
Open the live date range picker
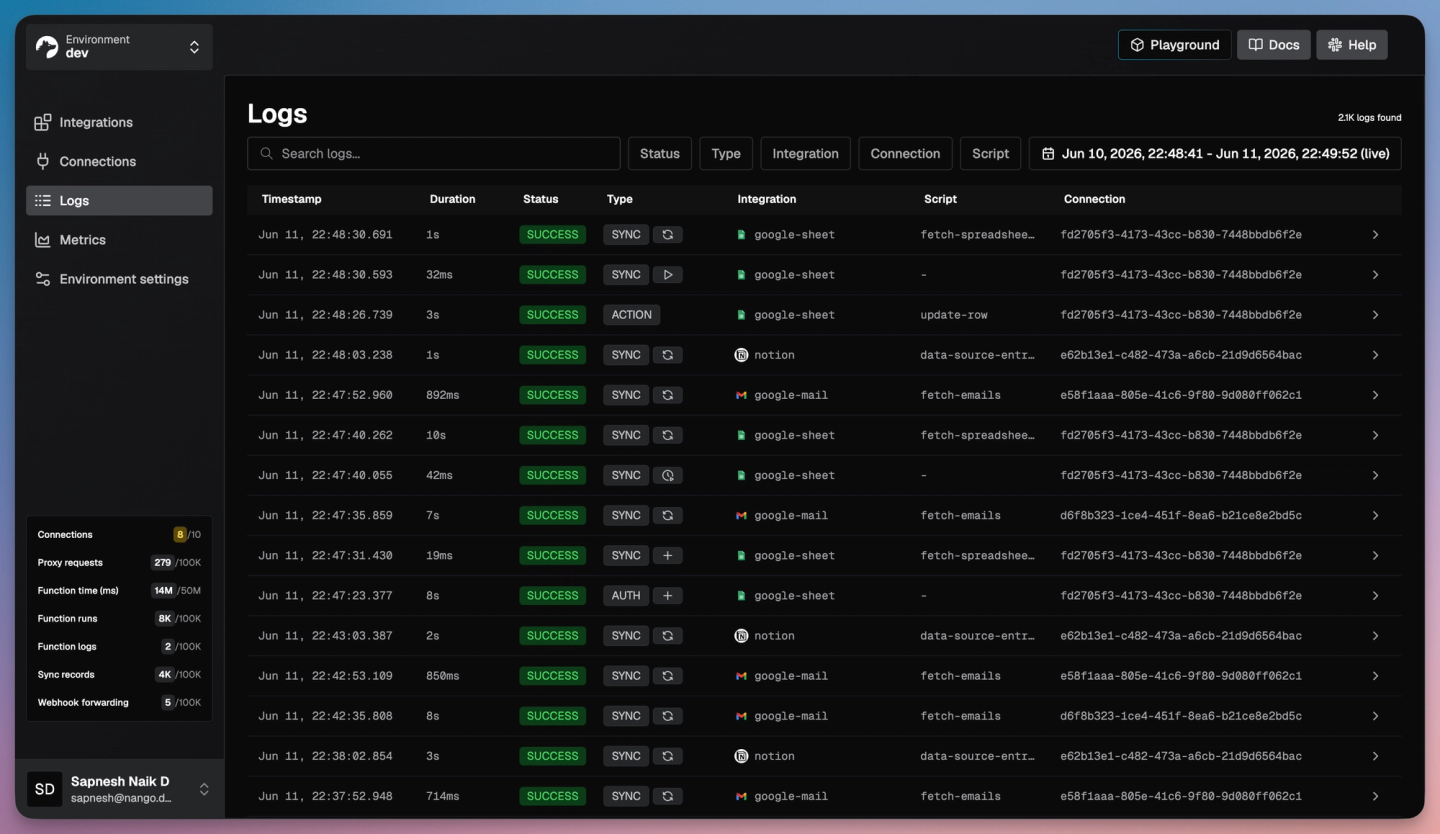(1215, 154)
